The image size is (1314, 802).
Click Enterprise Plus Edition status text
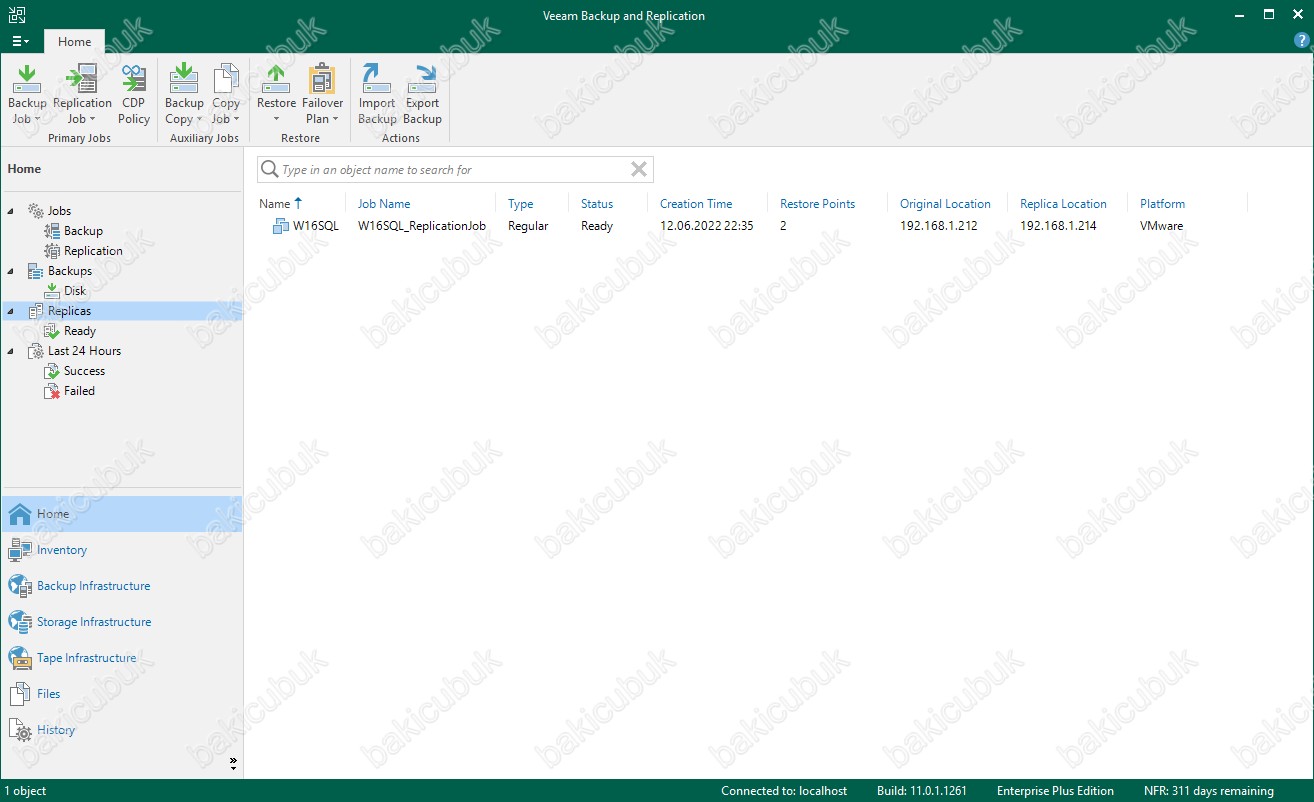click(x=1055, y=791)
